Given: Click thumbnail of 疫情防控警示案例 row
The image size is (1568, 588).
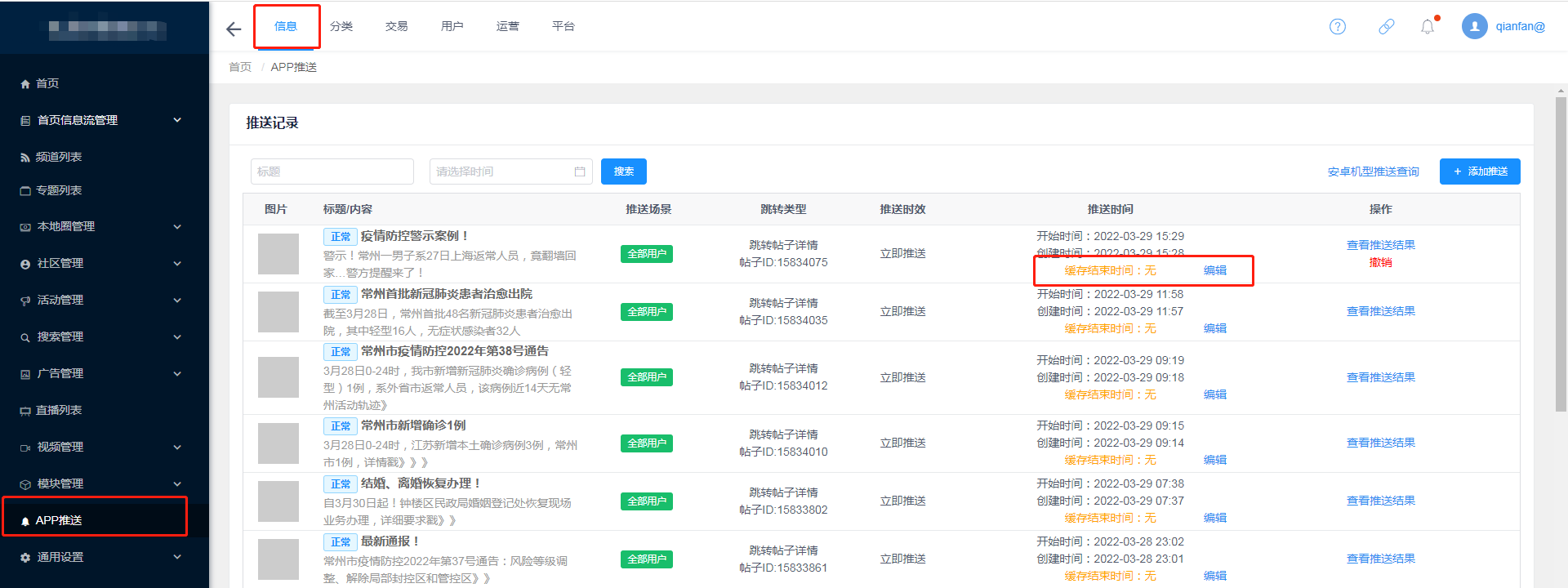Looking at the screenshot, I should coord(278,254).
